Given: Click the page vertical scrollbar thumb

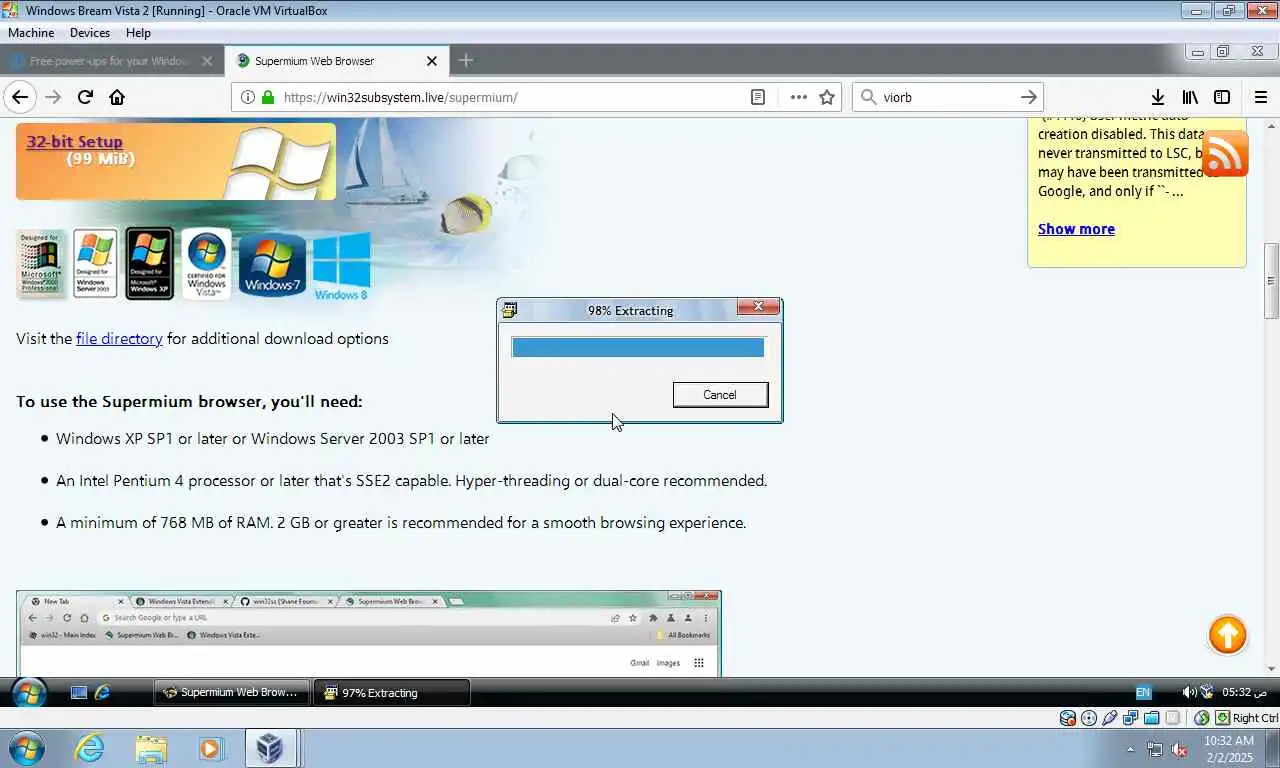Looking at the screenshot, I should tap(1272, 281).
